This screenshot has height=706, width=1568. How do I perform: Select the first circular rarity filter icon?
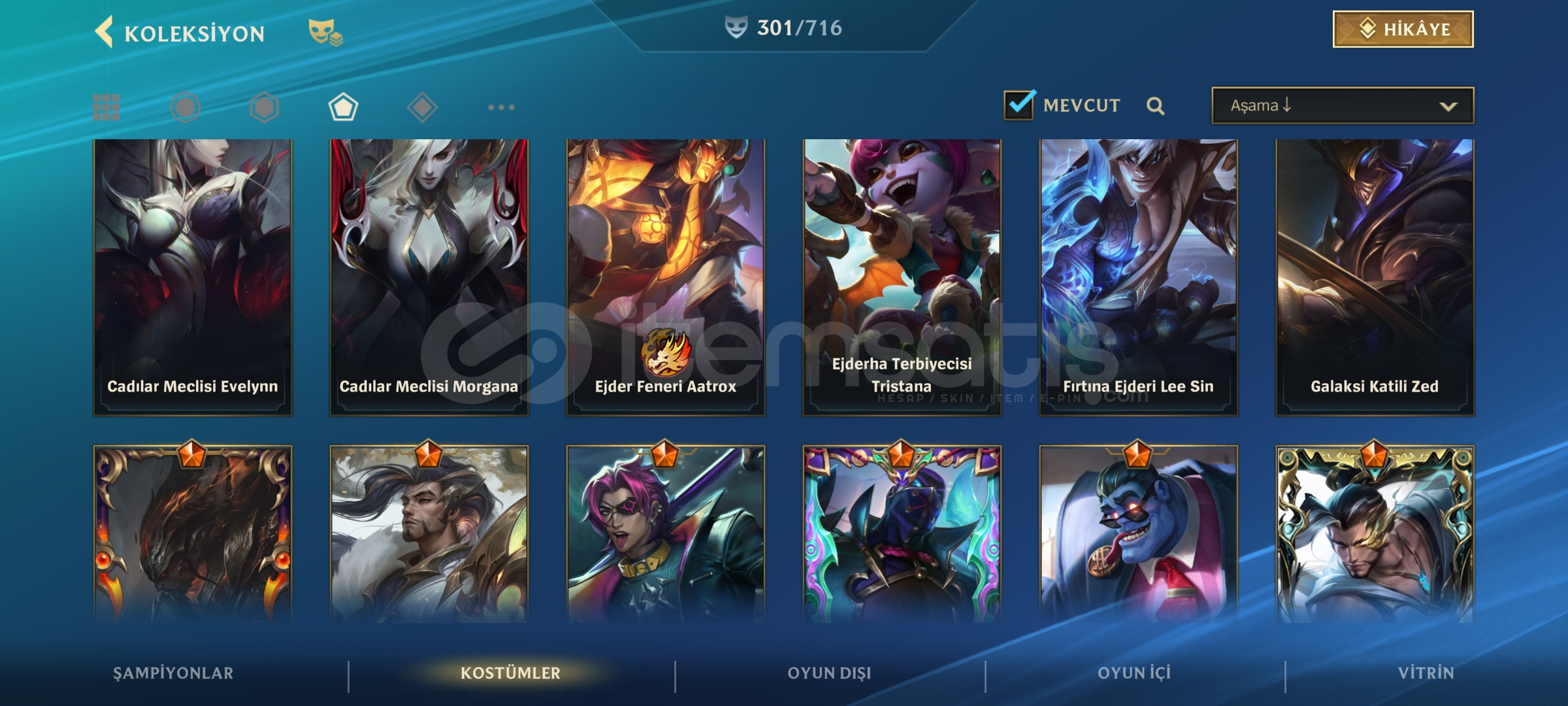point(186,107)
